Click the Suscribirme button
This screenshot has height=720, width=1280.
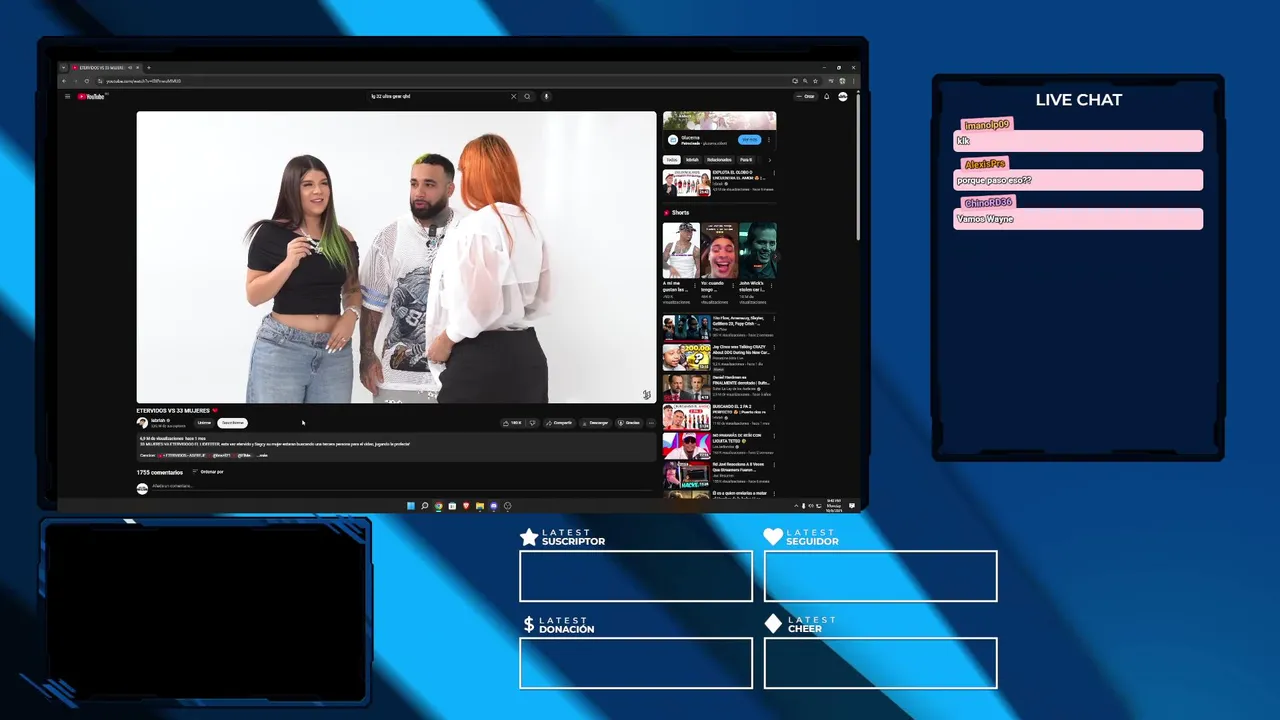232,423
